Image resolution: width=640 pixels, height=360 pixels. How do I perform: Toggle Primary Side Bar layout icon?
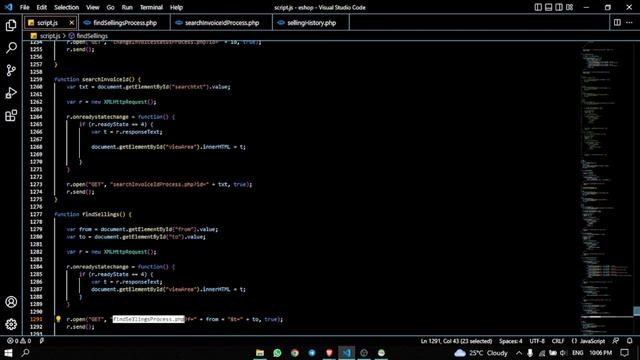point(538,7)
